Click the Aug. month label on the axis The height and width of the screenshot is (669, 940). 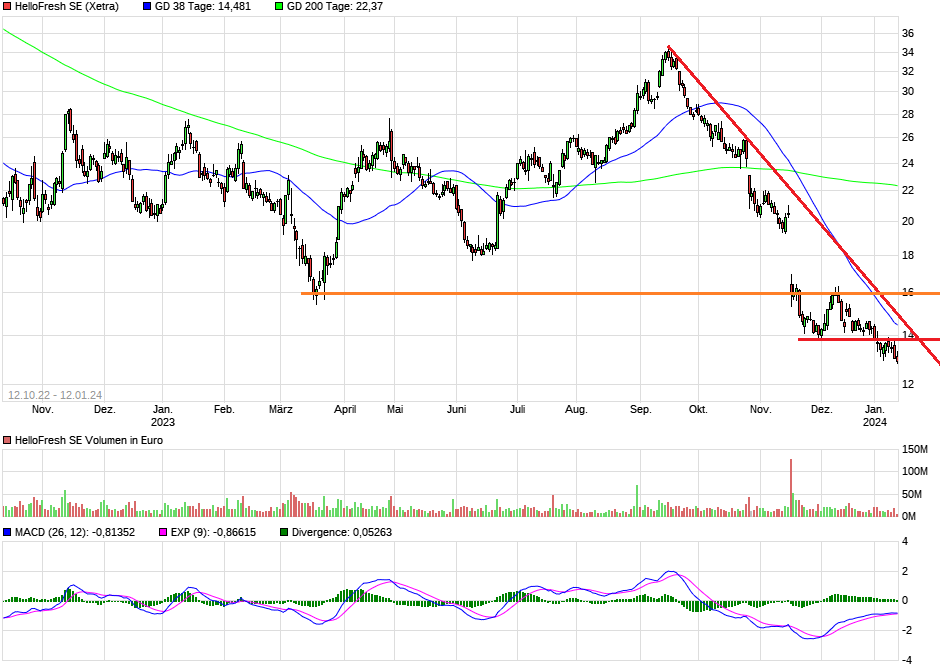[x=576, y=409]
